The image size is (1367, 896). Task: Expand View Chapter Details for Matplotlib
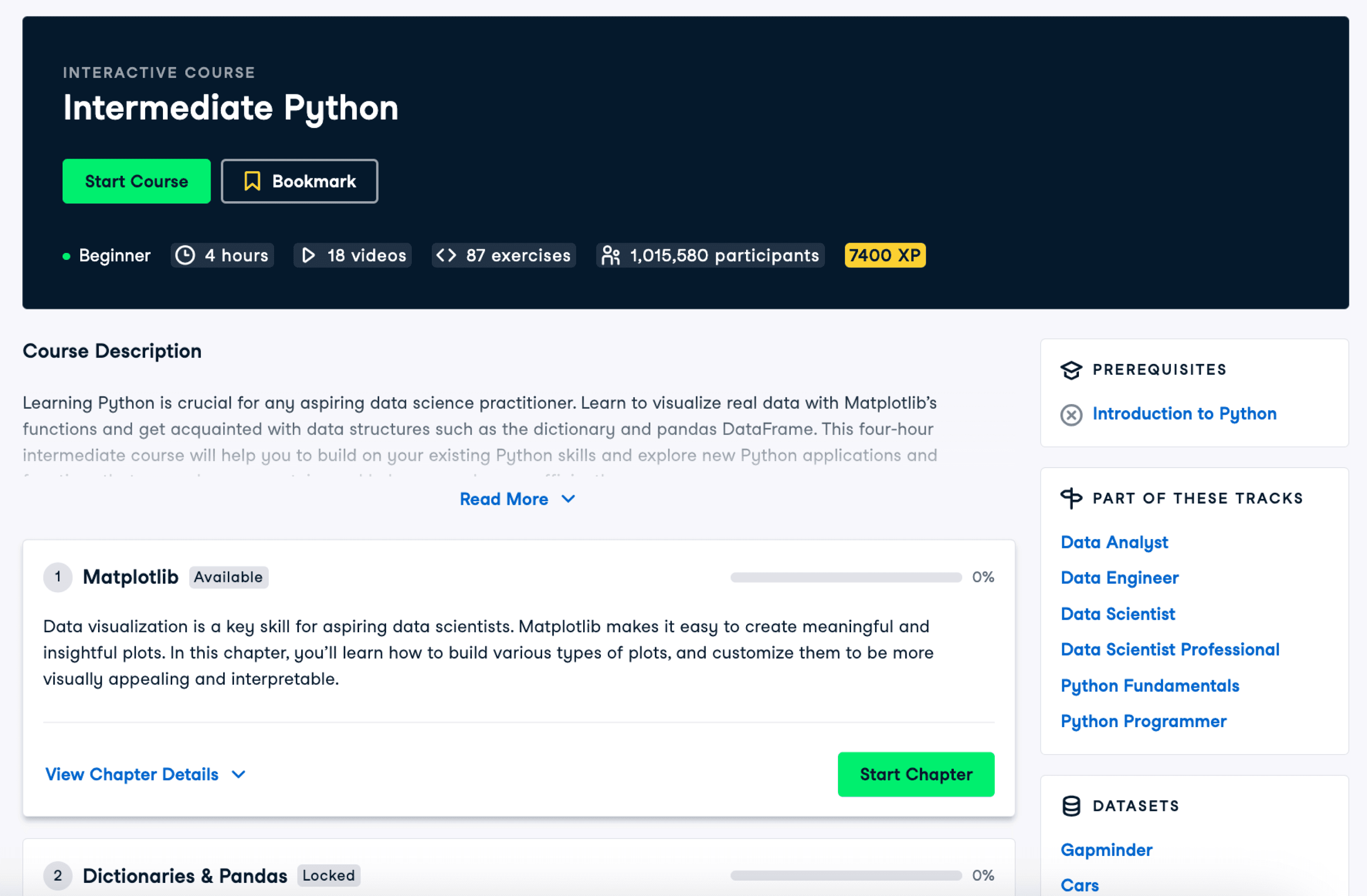click(x=132, y=774)
